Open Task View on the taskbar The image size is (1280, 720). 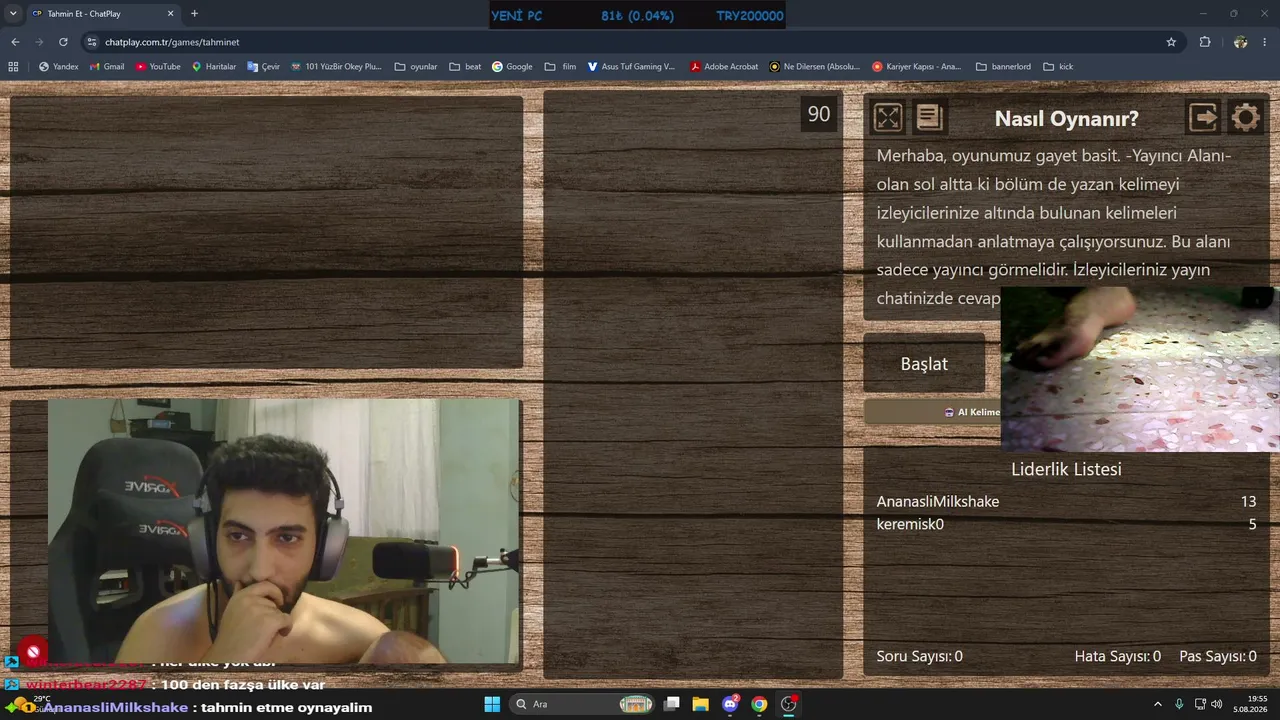[672, 704]
